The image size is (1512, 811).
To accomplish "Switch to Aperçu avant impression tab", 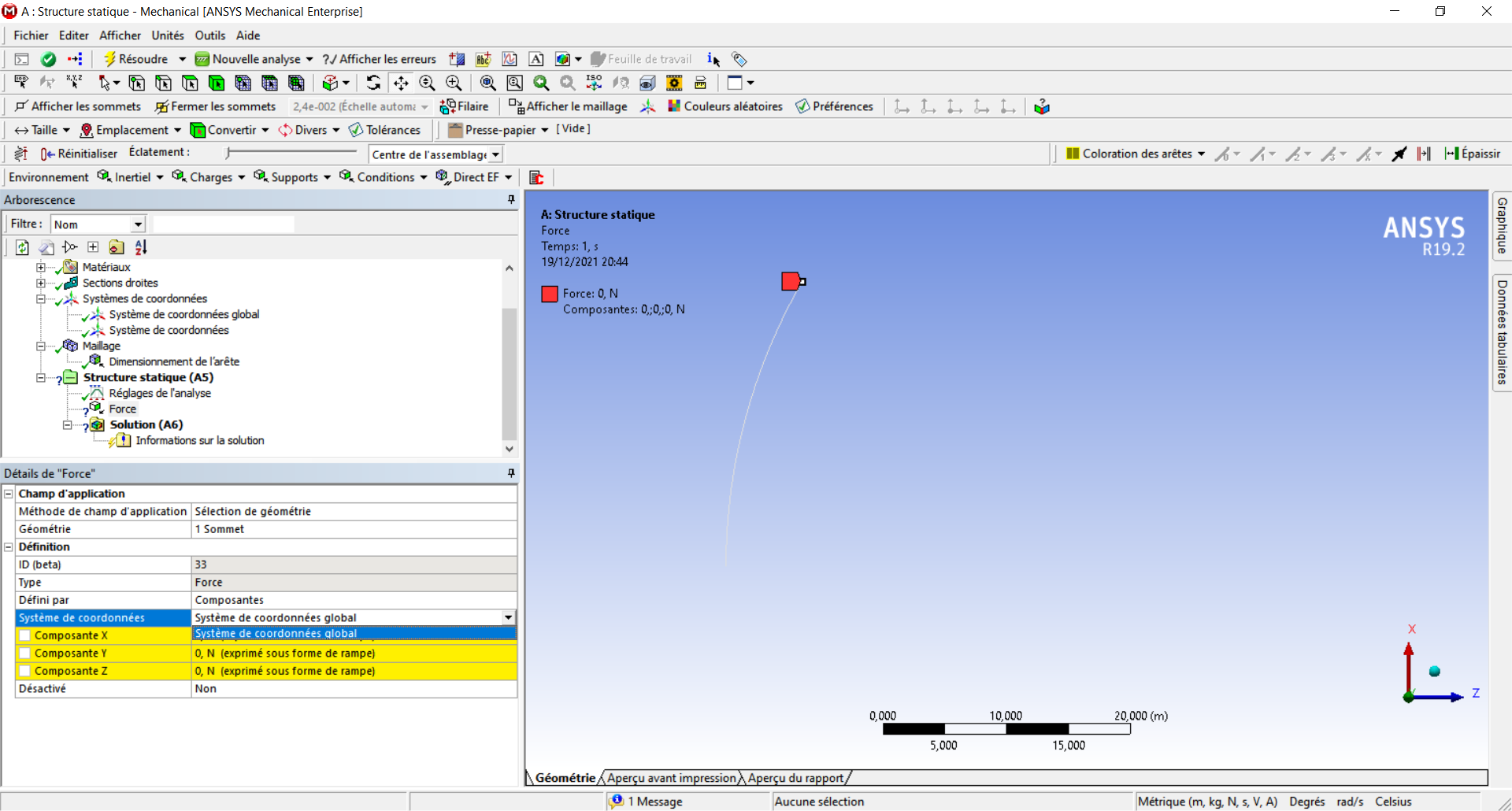I will (672, 778).
